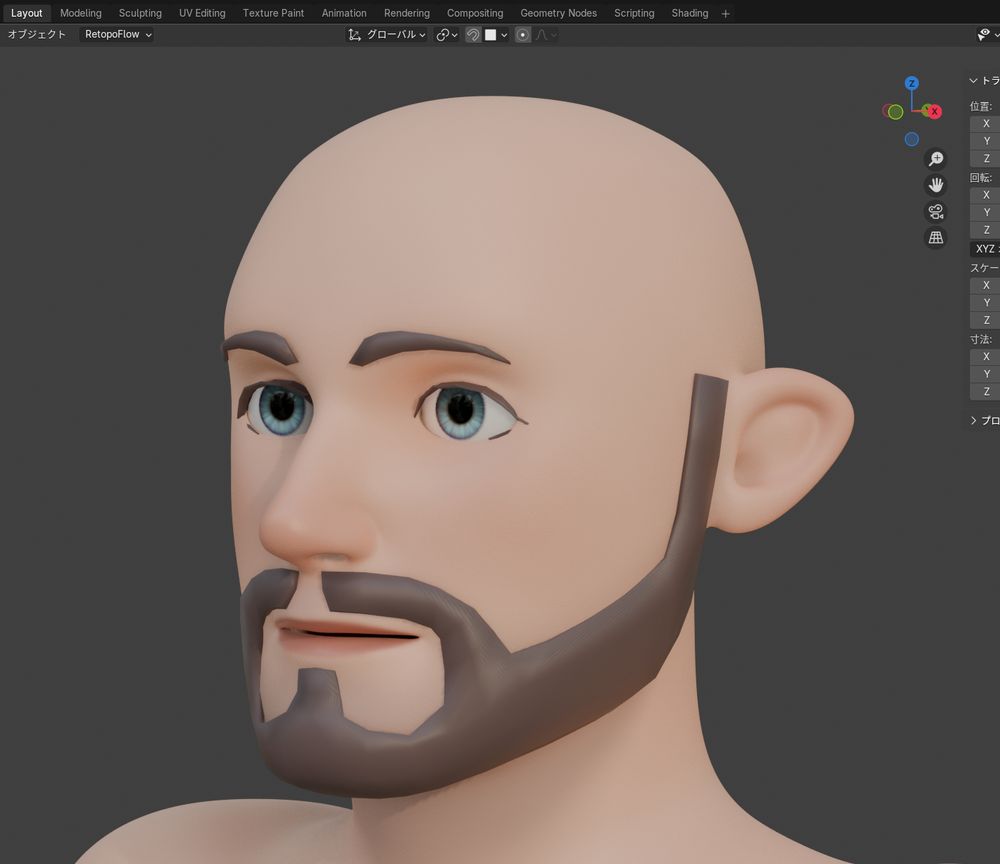Open the Rendering workspace tab
The image size is (1000, 864).
point(406,13)
